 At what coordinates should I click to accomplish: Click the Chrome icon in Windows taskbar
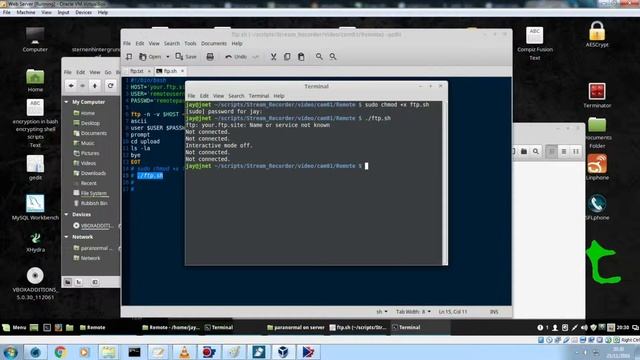coord(60,352)
